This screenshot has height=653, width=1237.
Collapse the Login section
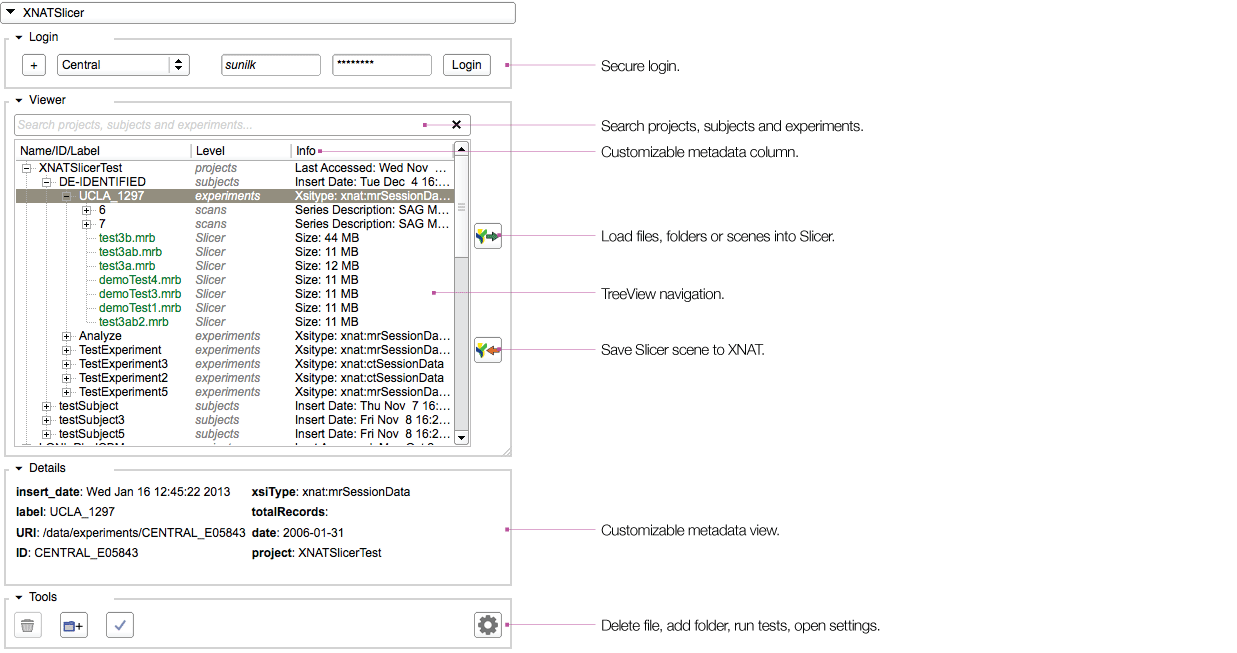point(19,38)
